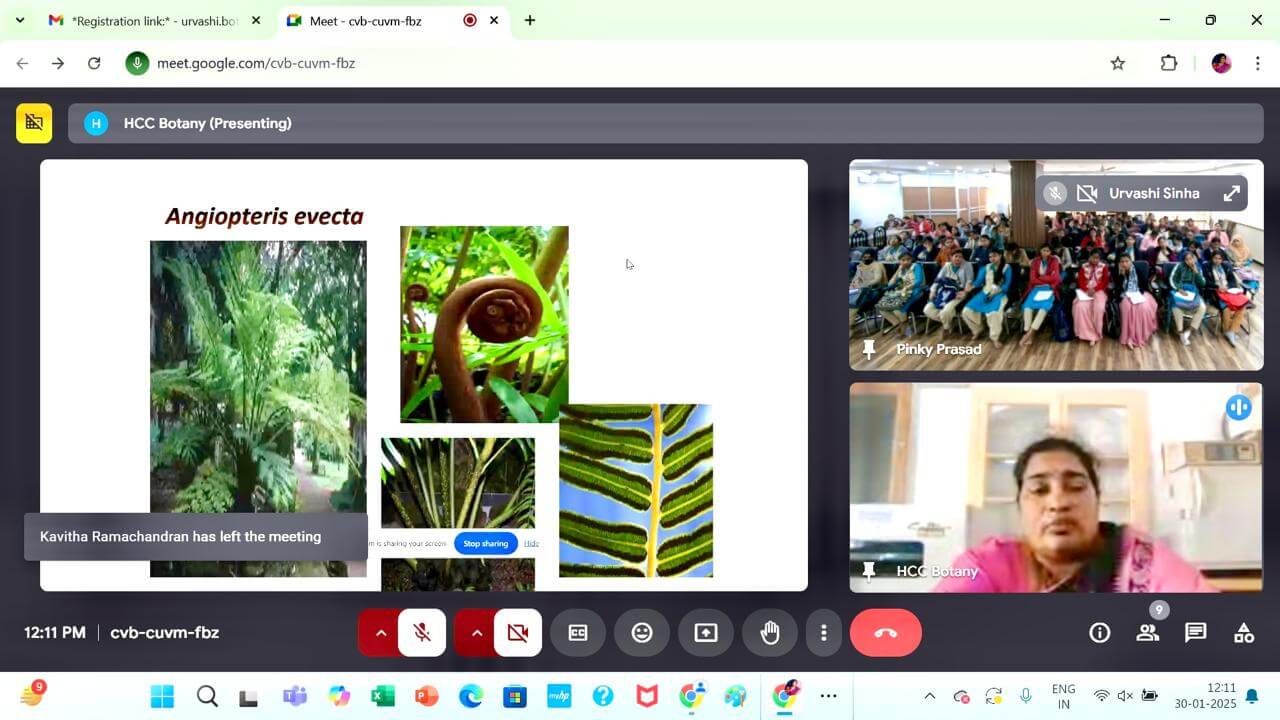Open the three-dot More options menu

[x=823, y=633]
